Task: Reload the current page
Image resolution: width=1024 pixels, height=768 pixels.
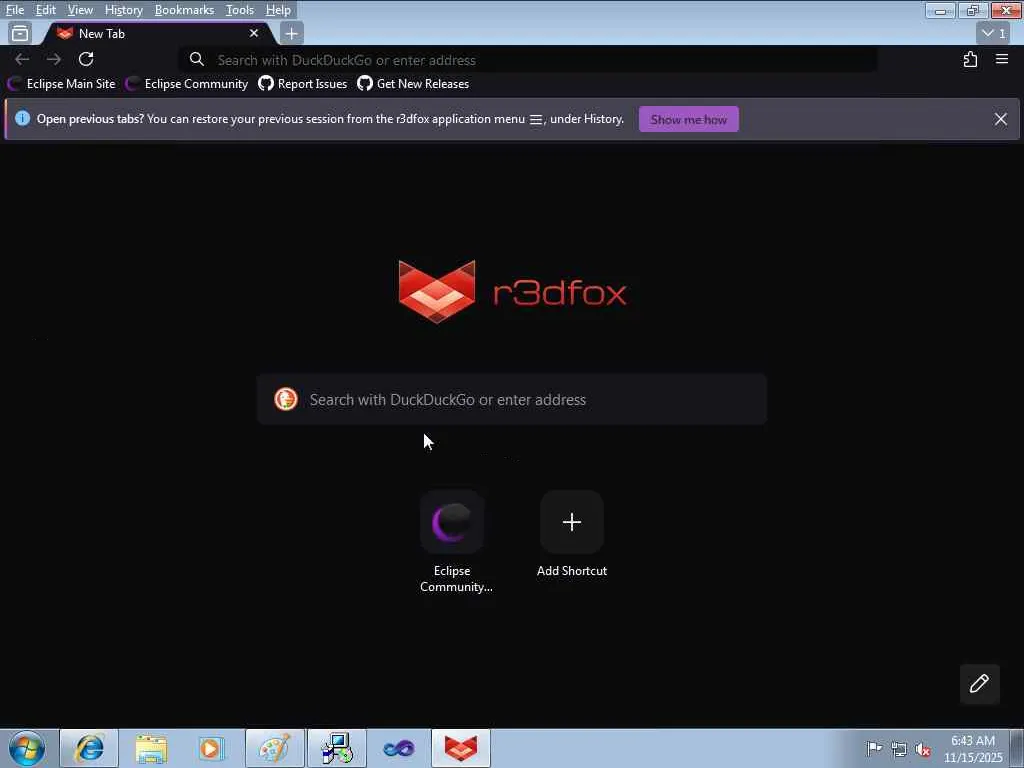Action: [86, 59]
